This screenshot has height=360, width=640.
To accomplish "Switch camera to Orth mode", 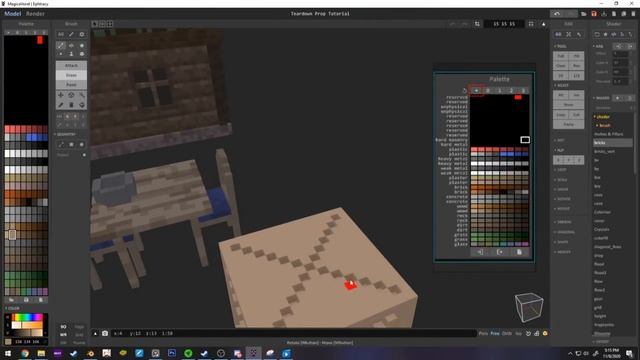I will (507, 333).
